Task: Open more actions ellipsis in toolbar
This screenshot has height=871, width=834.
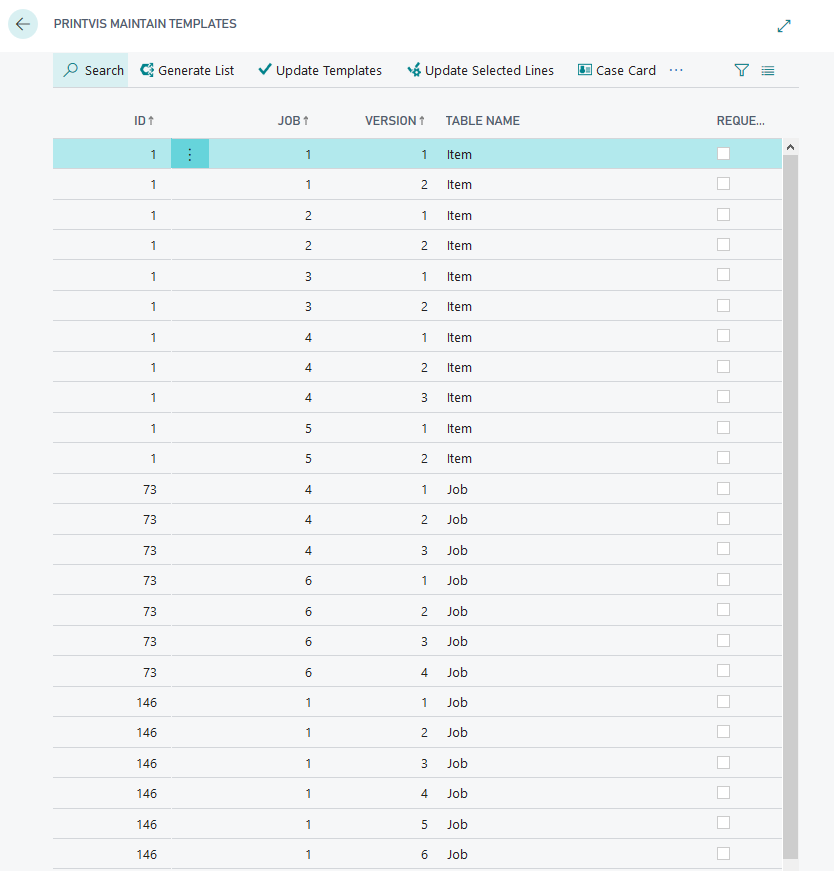Action: [x=676, y=70]
